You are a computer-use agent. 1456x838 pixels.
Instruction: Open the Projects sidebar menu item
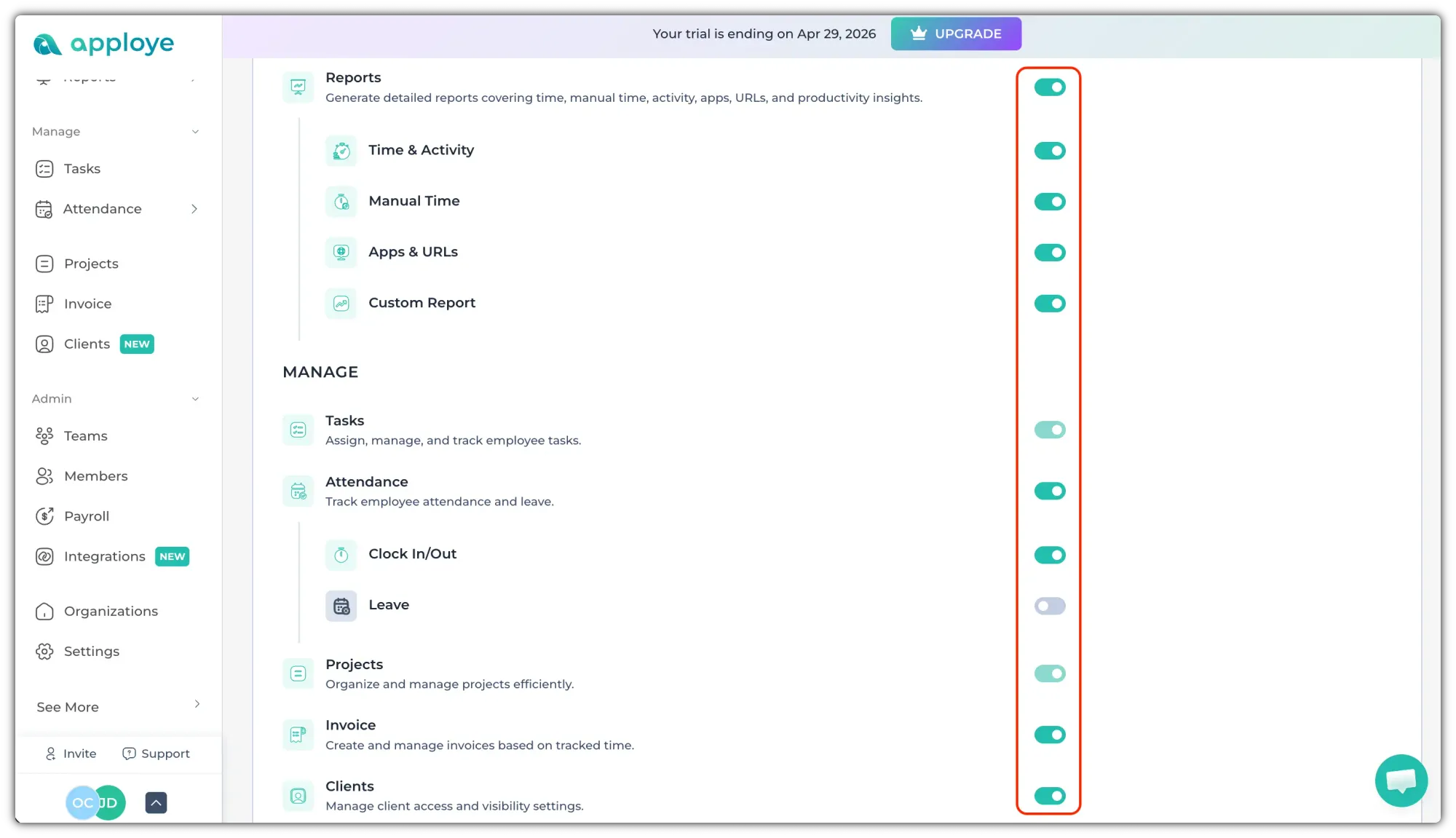[91, 264]
